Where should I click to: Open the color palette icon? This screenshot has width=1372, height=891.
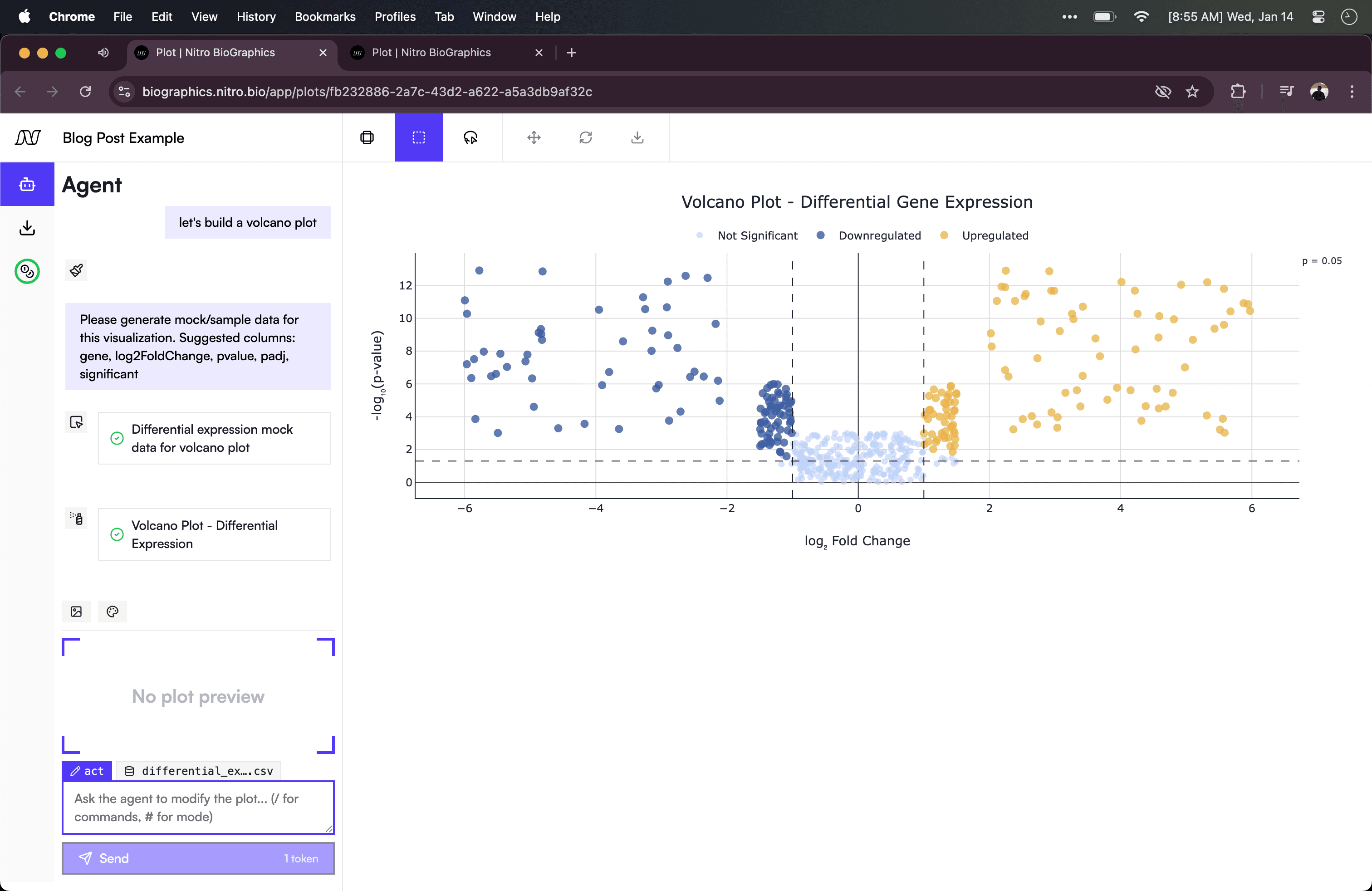pos(113,612)
